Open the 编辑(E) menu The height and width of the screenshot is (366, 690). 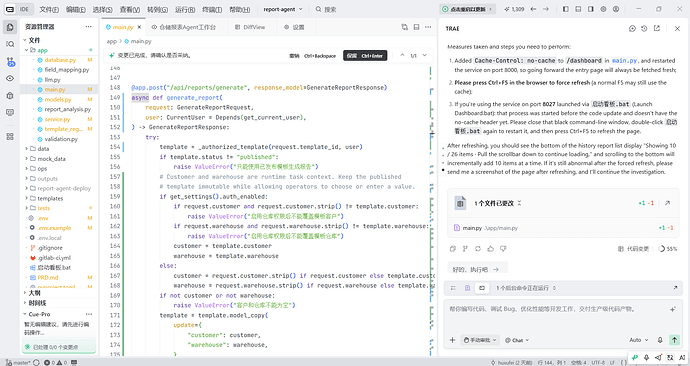[x=76, y=9]
